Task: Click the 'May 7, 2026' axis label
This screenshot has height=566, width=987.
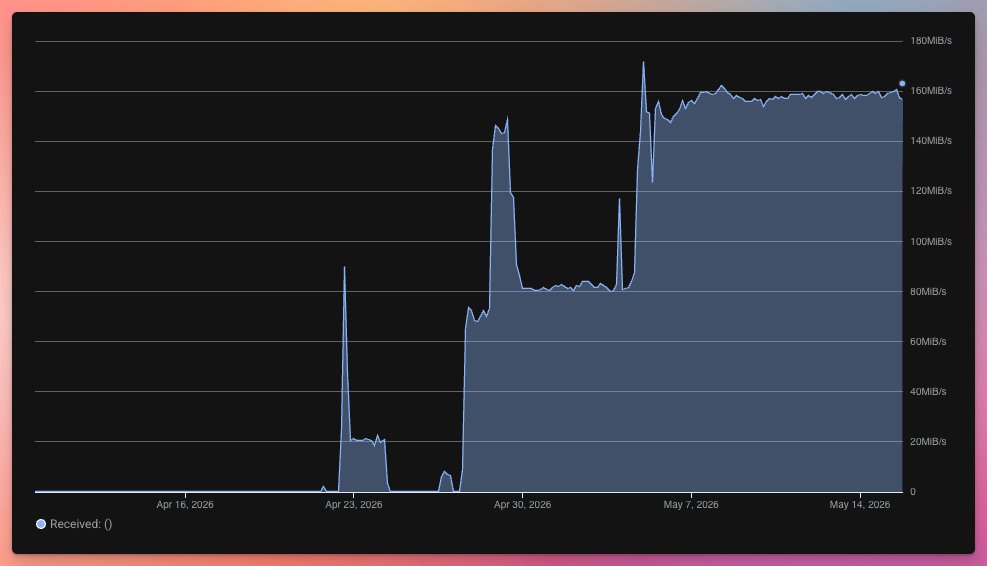Action: point(691,504)
